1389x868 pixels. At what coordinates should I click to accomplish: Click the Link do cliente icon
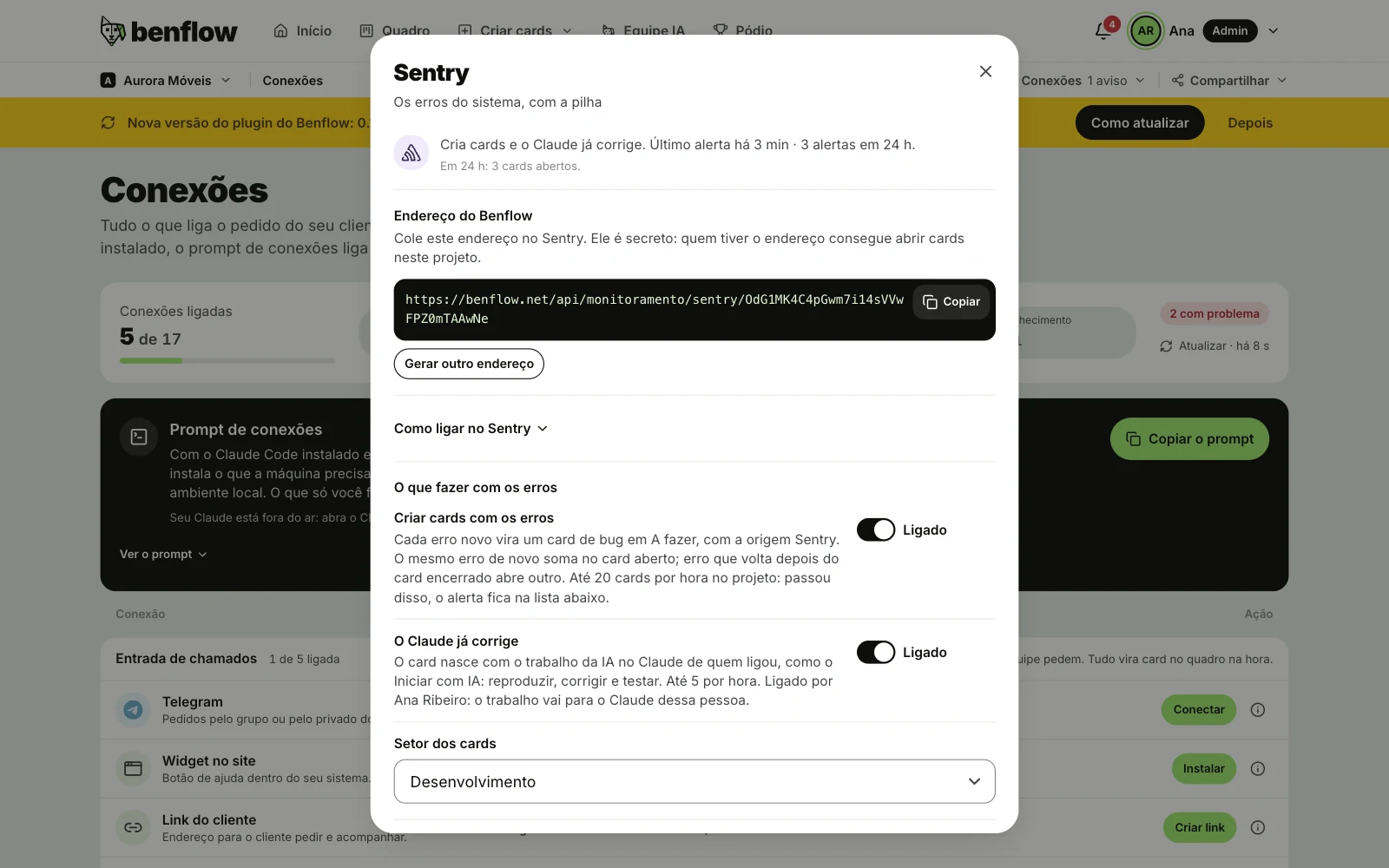(x=133, y=827)
